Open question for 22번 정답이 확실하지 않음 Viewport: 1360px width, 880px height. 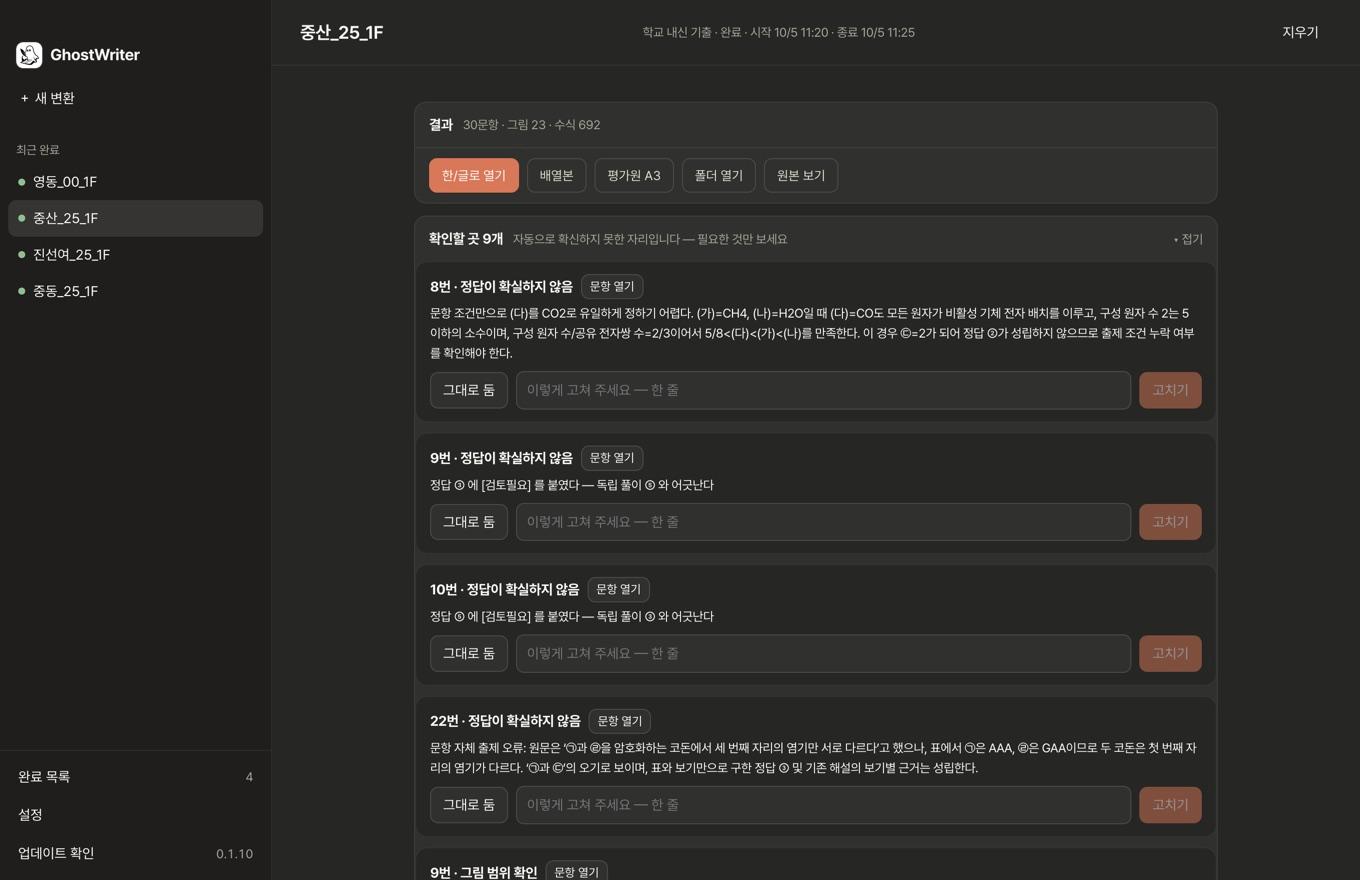[x=620, y=721]
